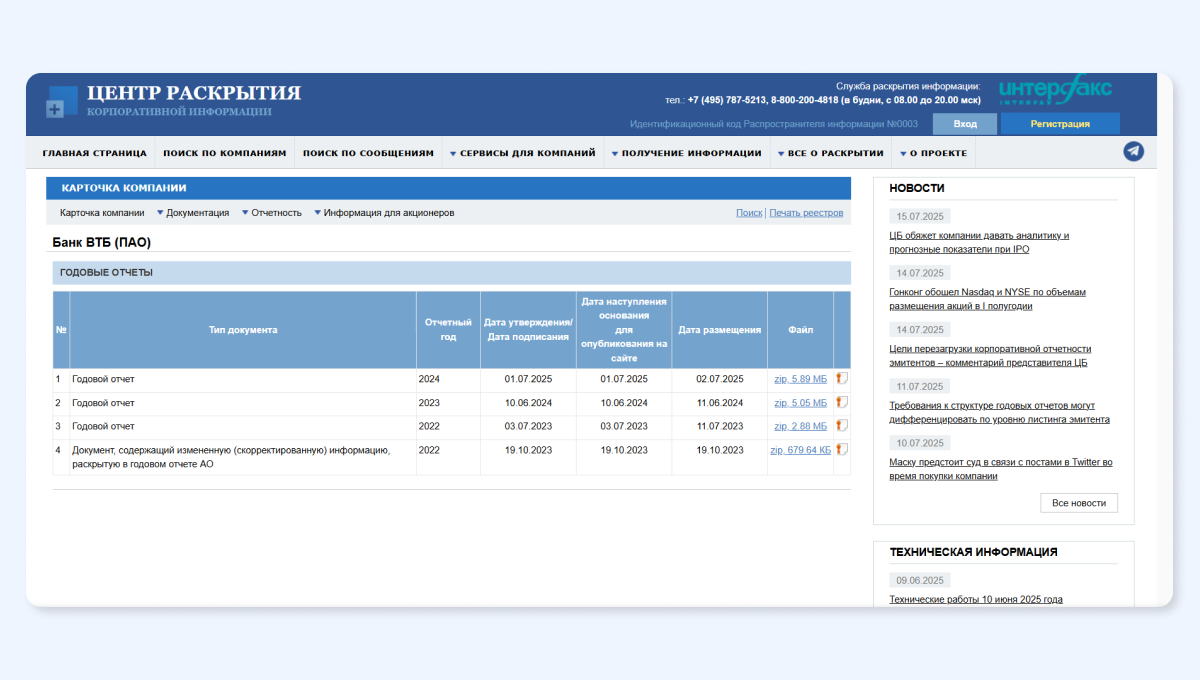Click the Печать реестров link
The image size is (1200, 680).
(x=806, y=213)
